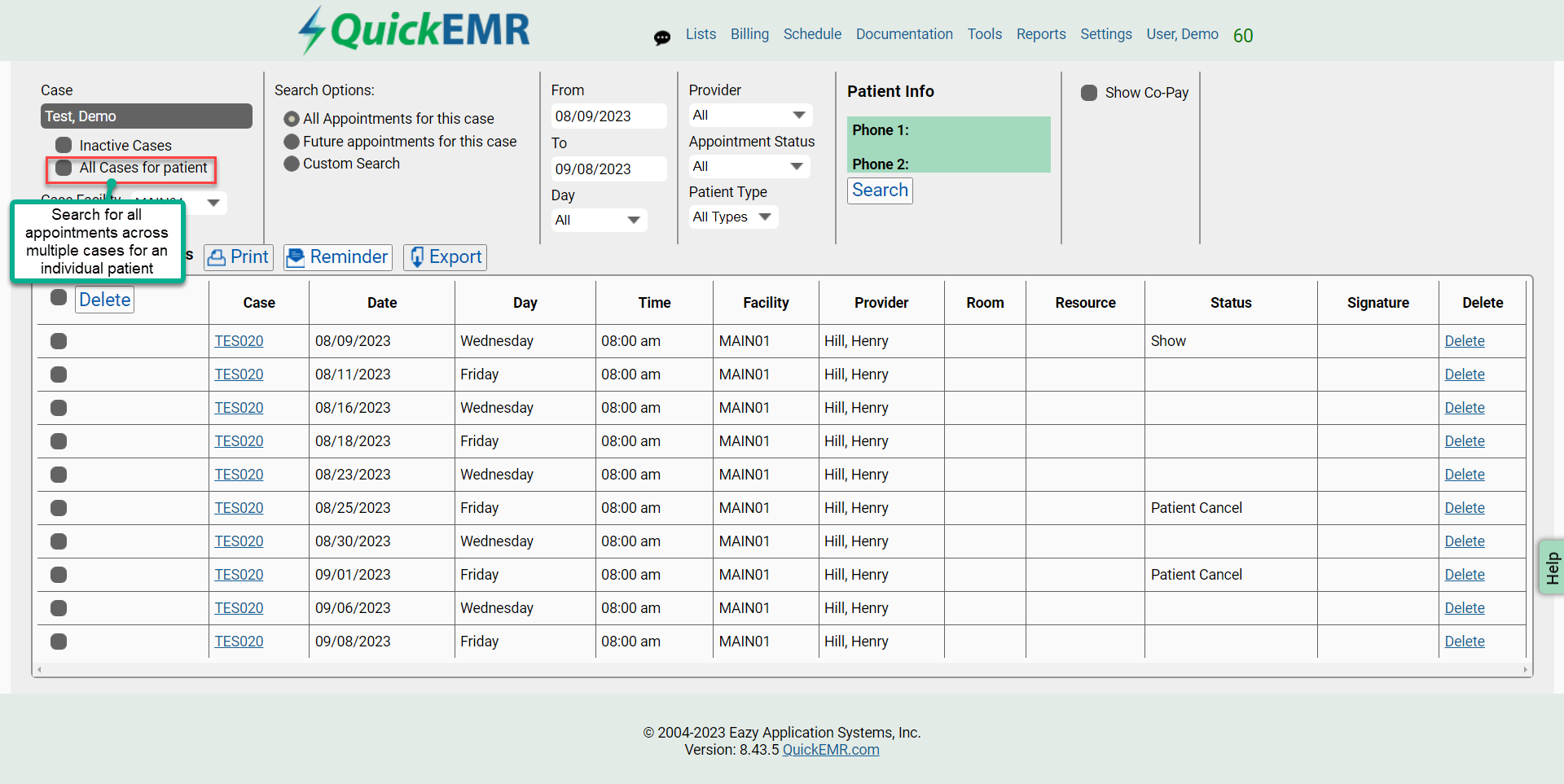Export the appointment list
Image resolution: width=1564 pixels, height=784 pixels.
[445, 257]
